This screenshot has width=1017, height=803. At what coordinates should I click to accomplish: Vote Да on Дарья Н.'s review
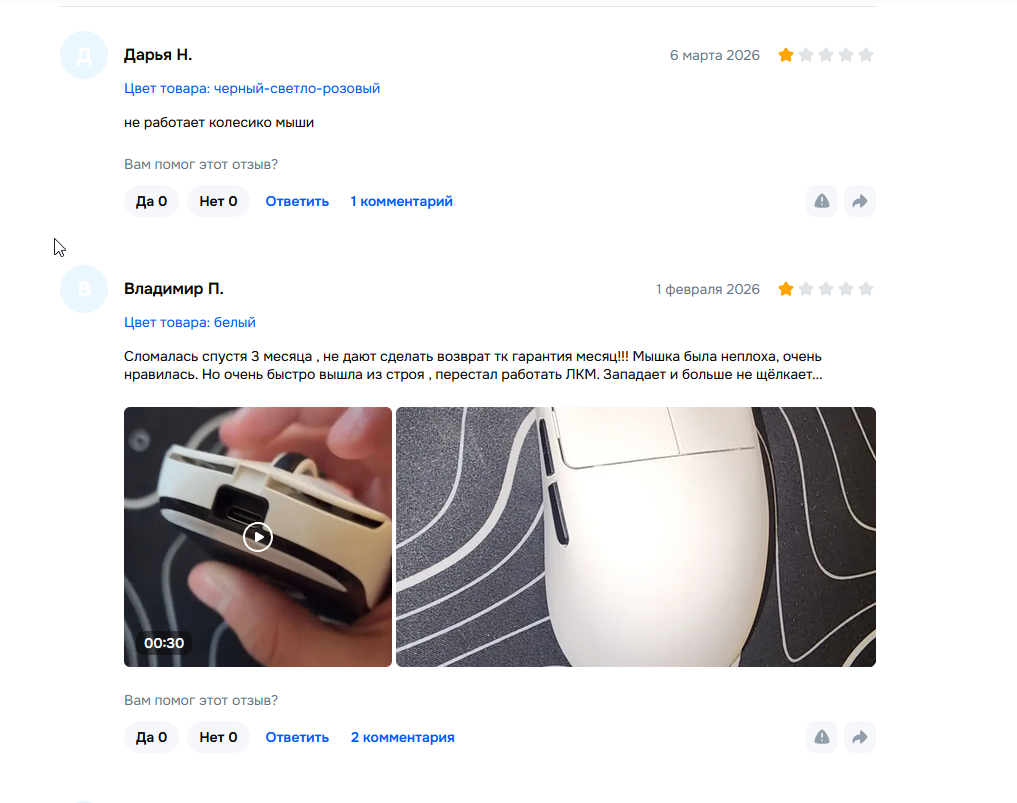tap(151, 201)
